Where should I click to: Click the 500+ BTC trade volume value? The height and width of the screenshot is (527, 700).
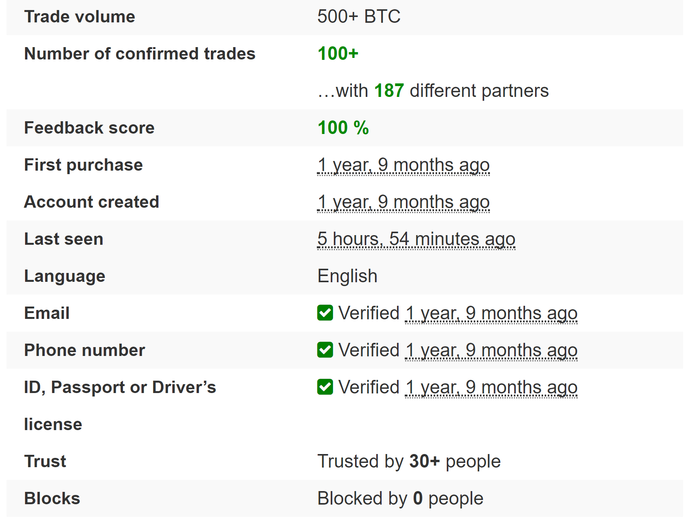pos(359,17)
